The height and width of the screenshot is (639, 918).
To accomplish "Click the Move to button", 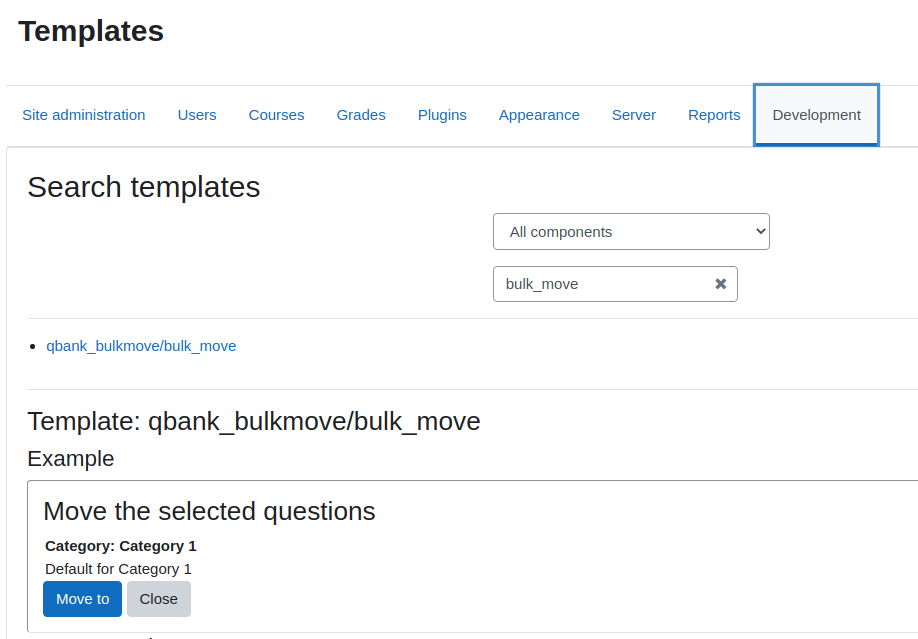I will (83, 599).
